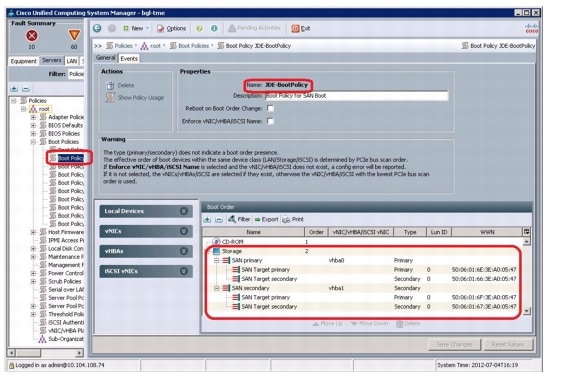Expand the BIOS Policies node
576x376 pixels.
[33, 134]
